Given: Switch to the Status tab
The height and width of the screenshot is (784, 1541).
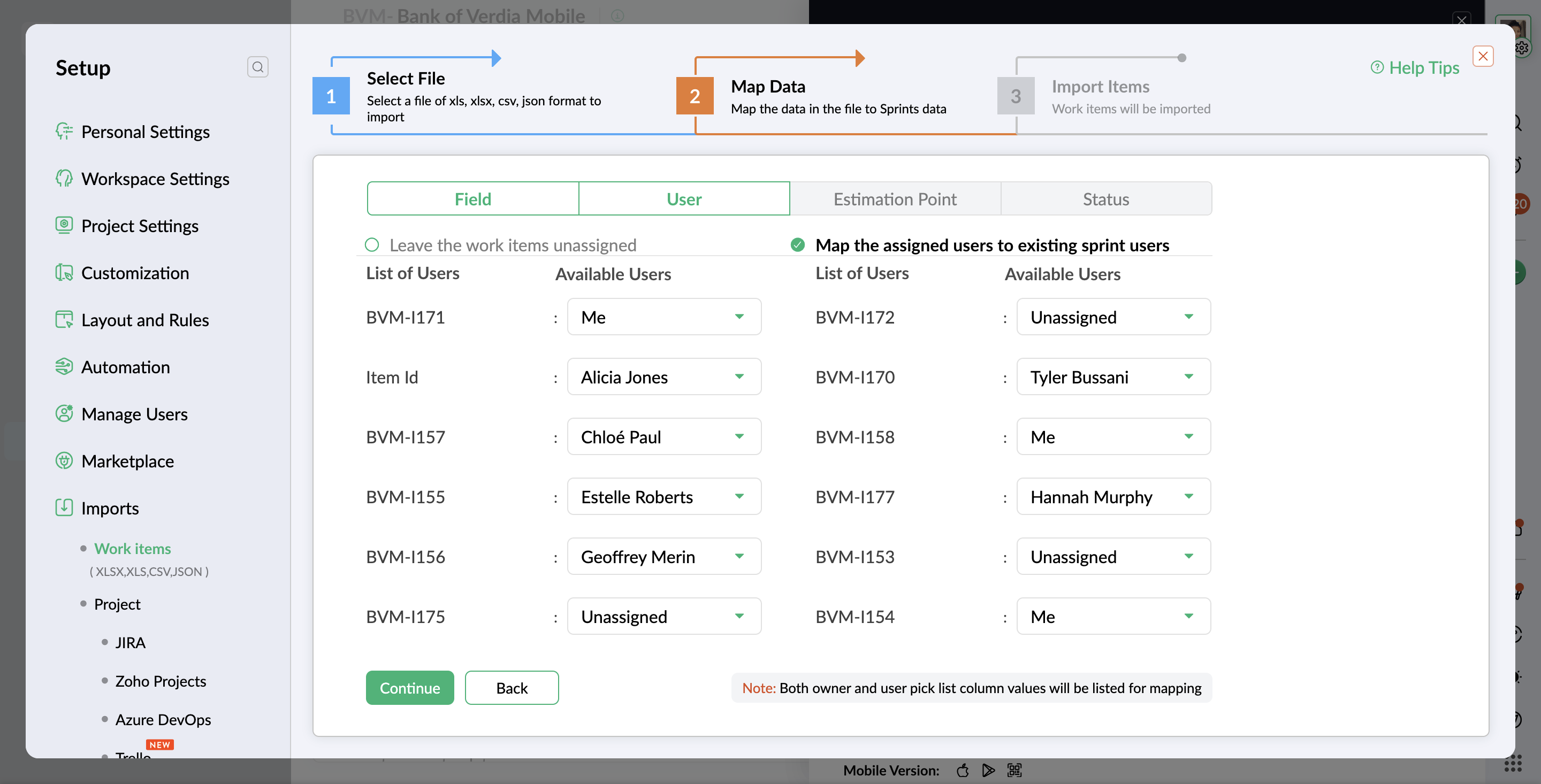Looking at the screenshot, I should (1105, 198).
